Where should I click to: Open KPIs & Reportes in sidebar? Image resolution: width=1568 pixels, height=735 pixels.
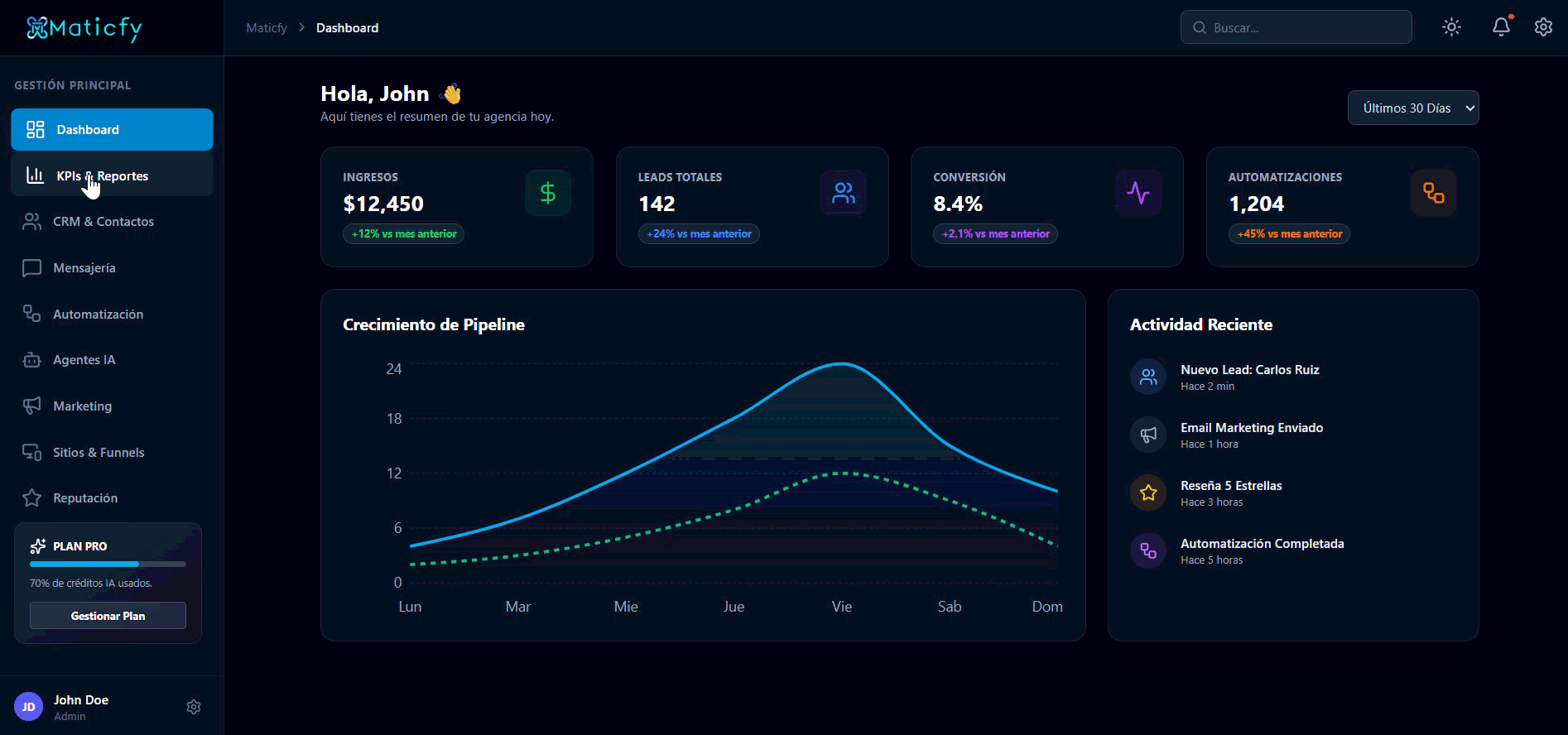point(112,175)
